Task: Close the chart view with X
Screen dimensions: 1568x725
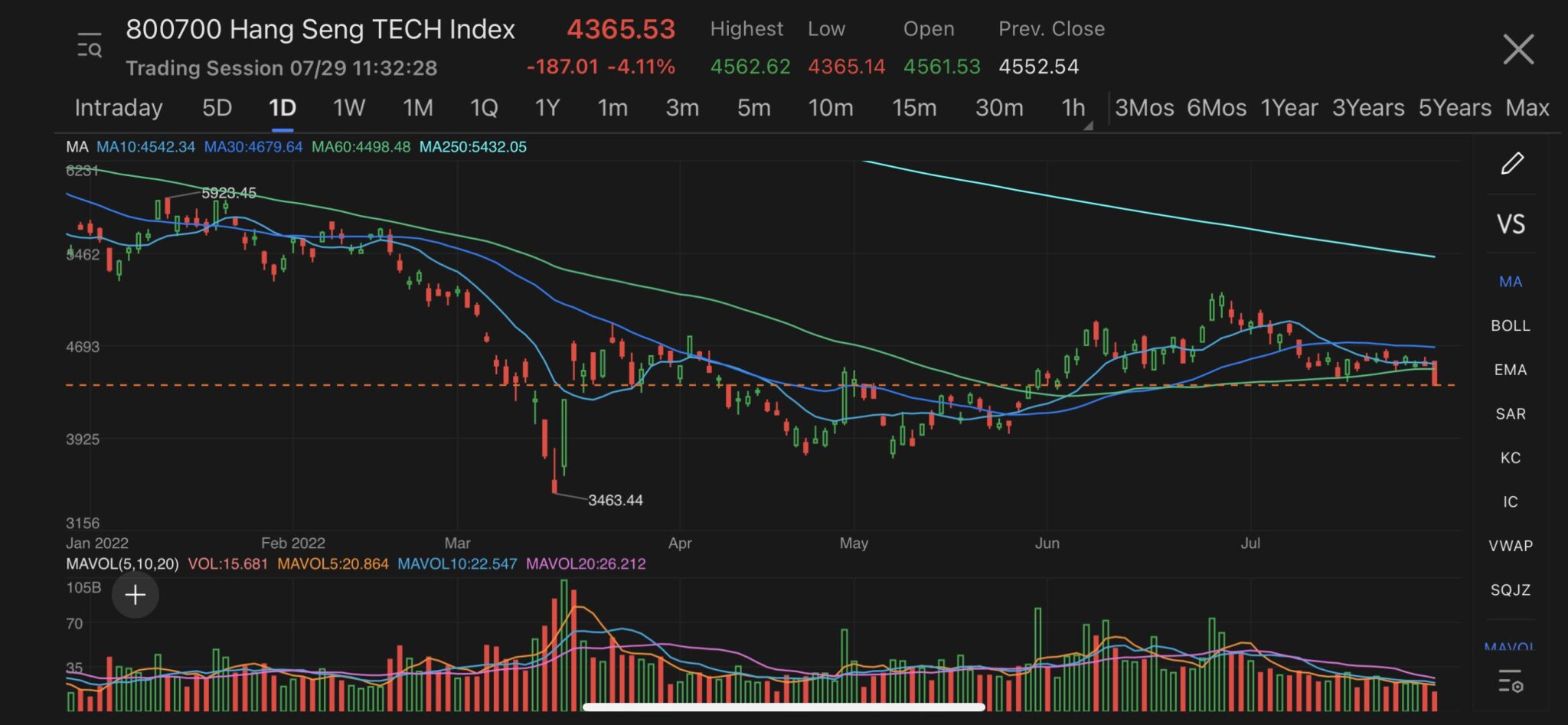Action: (1518, 49)
